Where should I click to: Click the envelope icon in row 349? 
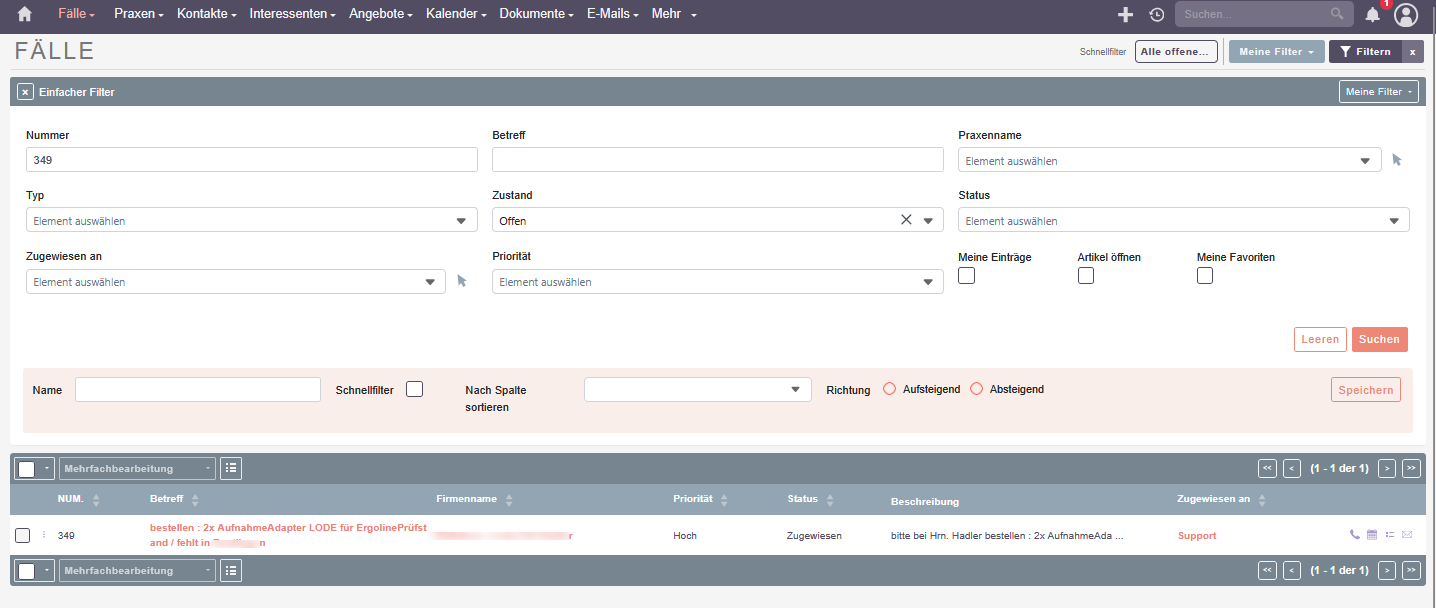pos(1407,535)
